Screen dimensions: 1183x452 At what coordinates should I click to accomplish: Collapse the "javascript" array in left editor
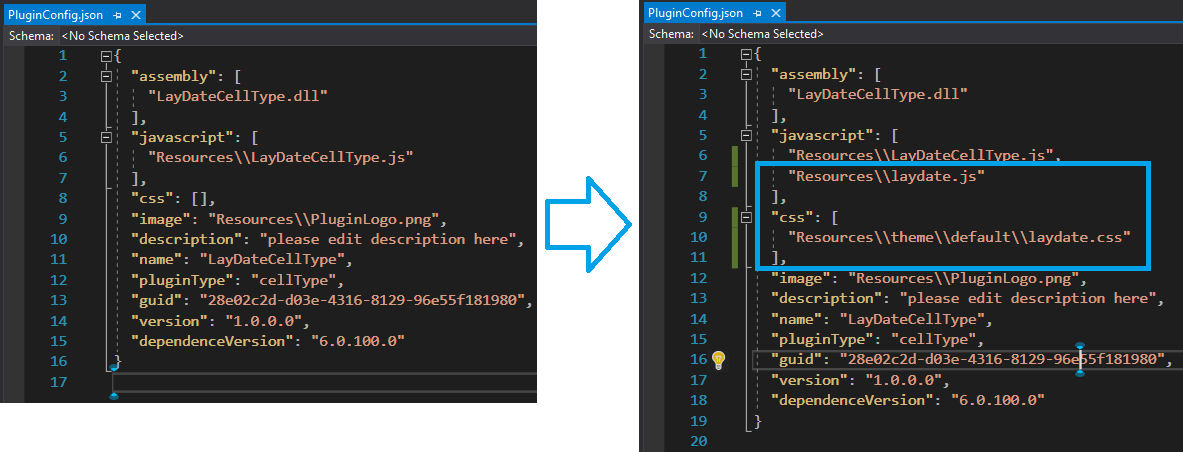coord(106,137)
